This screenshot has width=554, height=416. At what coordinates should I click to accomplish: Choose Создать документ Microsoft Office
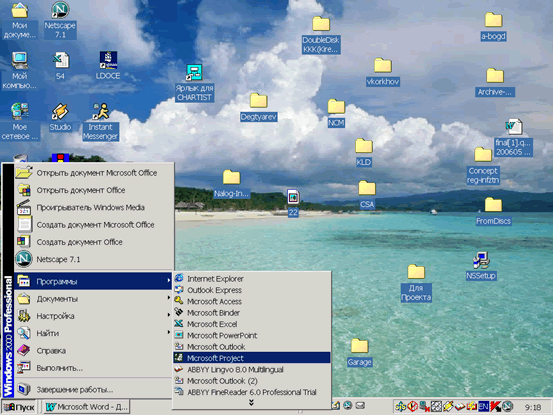click(93, 224)
